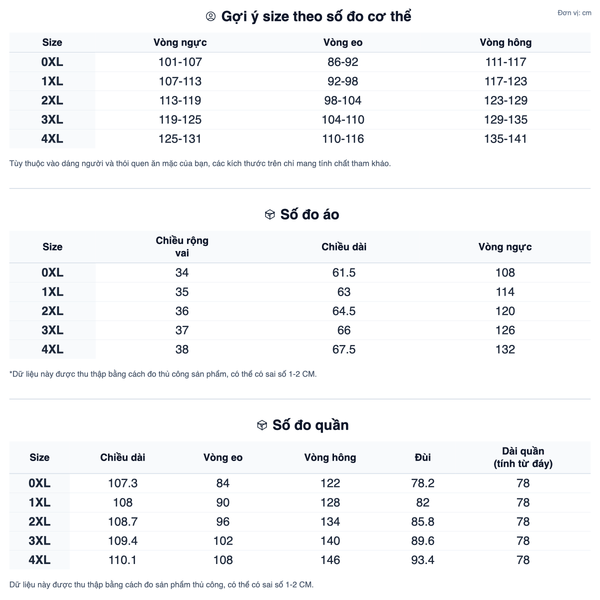Click the 2XL label in shirt table
This screenshot has width=600, height=600.
point(53,311)
